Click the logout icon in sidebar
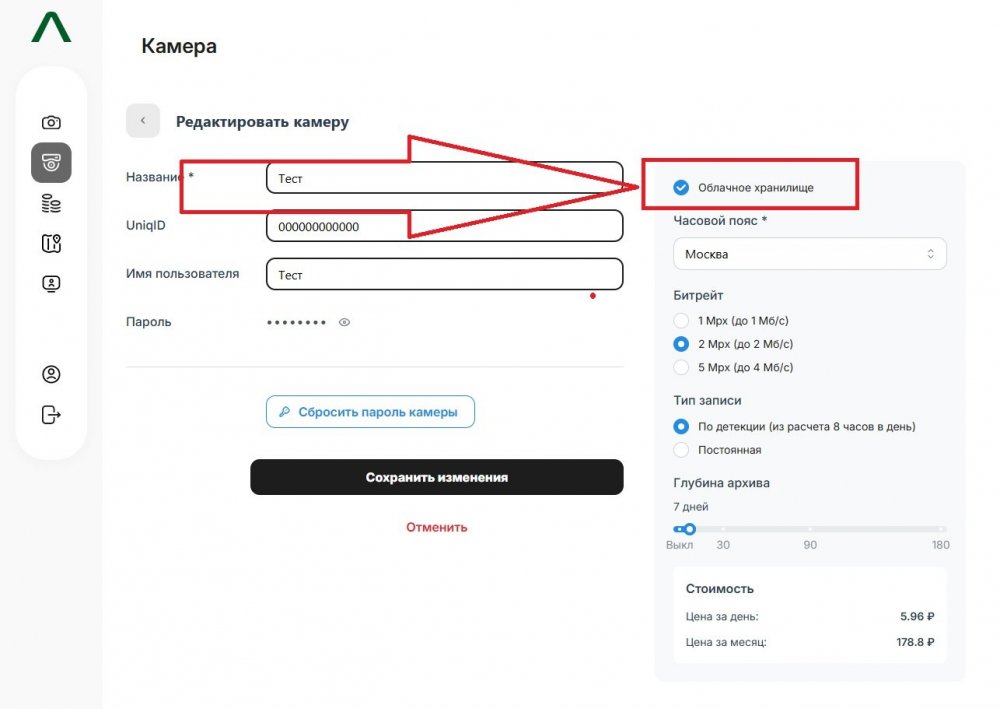The image size is (1000, 709). coord(51,415)
